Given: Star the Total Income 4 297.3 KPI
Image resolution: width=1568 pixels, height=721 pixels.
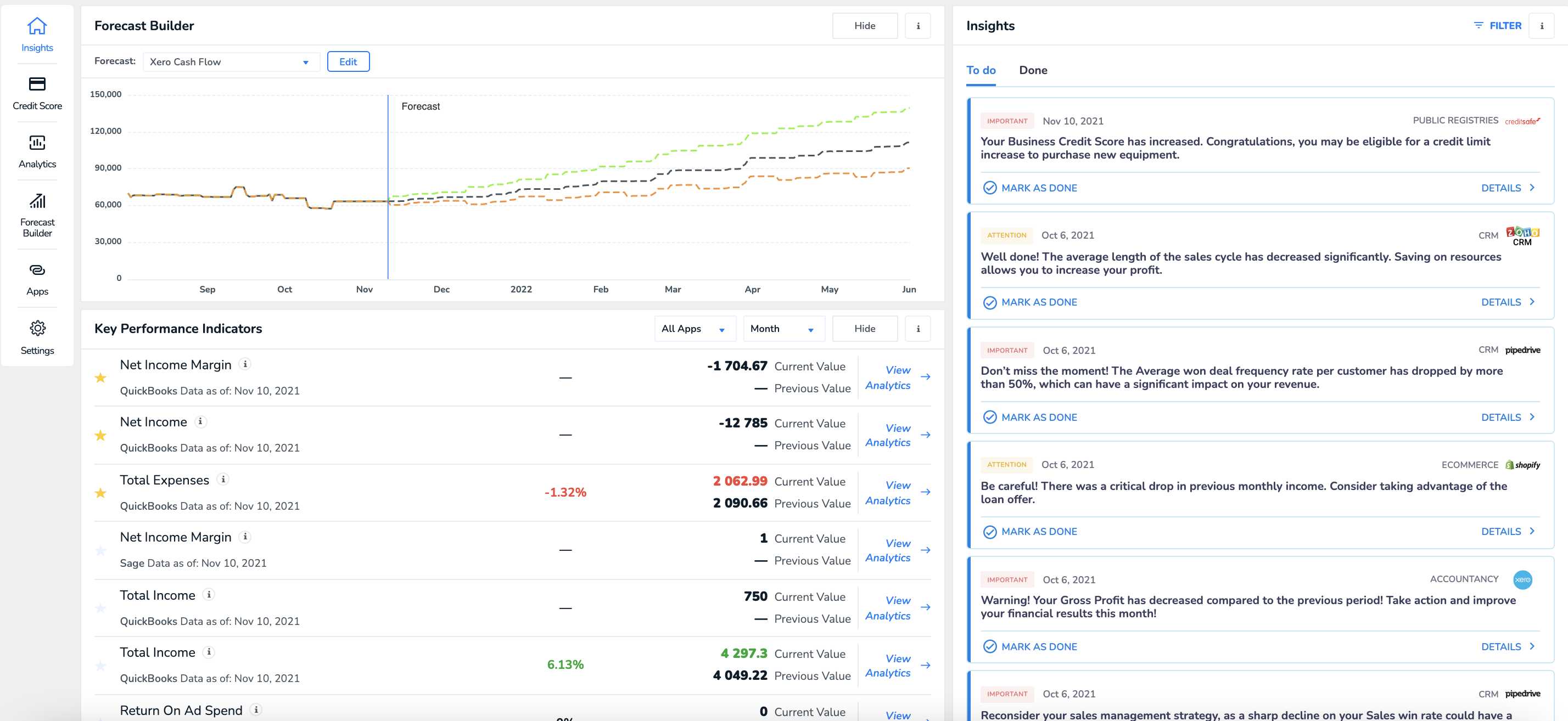Looking at the screenshot, I should pos(100,665).
